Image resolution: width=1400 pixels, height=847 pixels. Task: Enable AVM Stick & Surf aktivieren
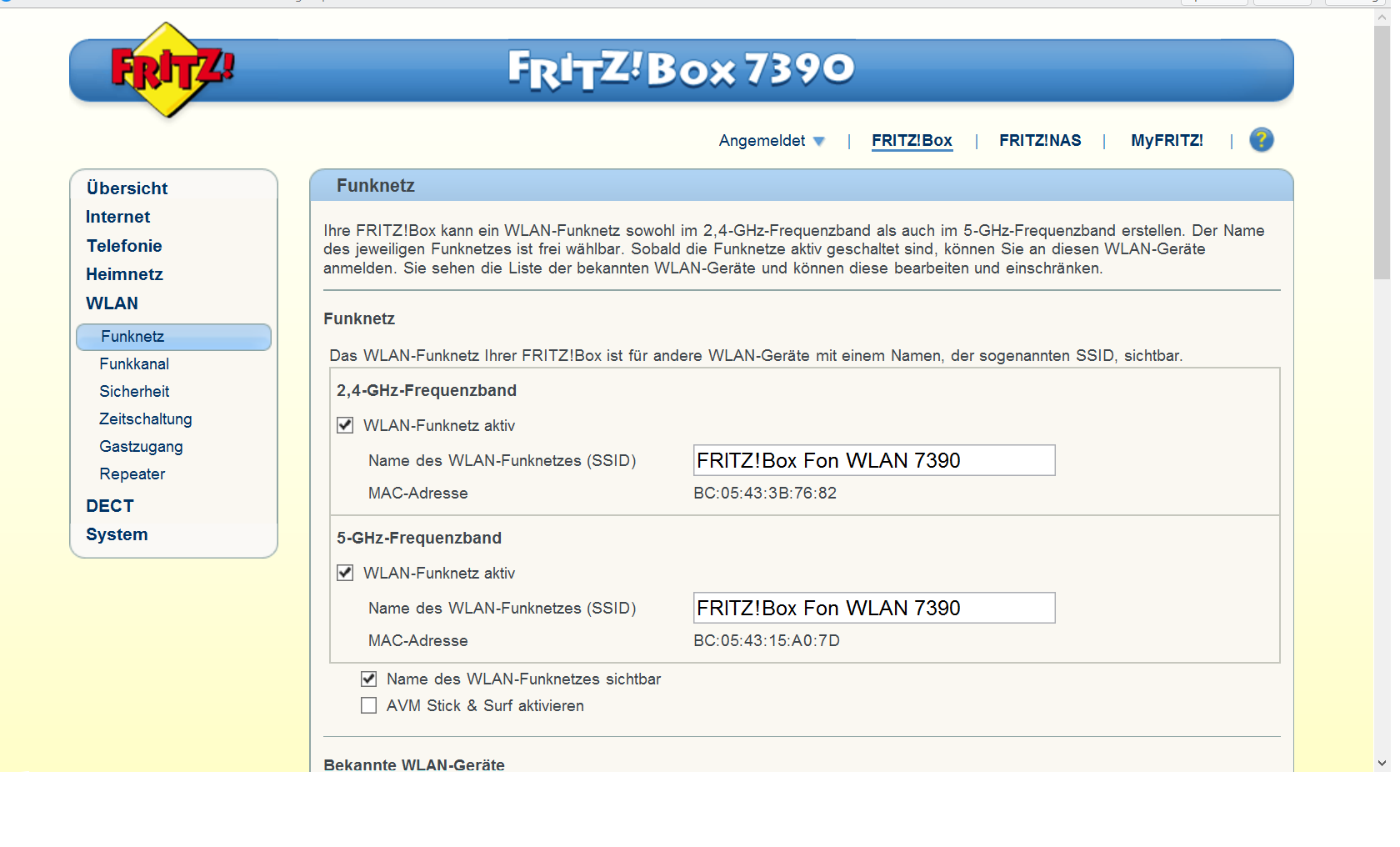368,705
